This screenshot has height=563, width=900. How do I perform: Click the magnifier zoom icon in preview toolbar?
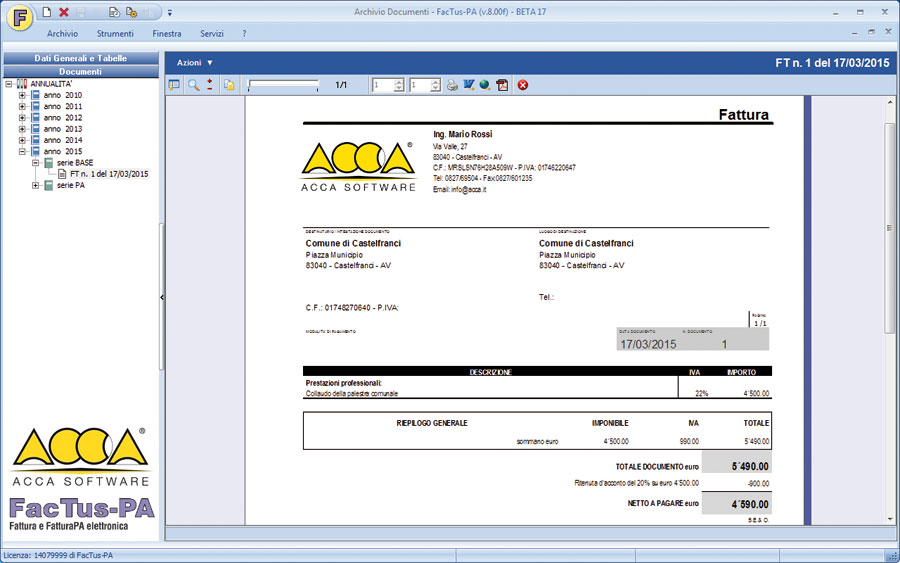(x=193, y=85)
